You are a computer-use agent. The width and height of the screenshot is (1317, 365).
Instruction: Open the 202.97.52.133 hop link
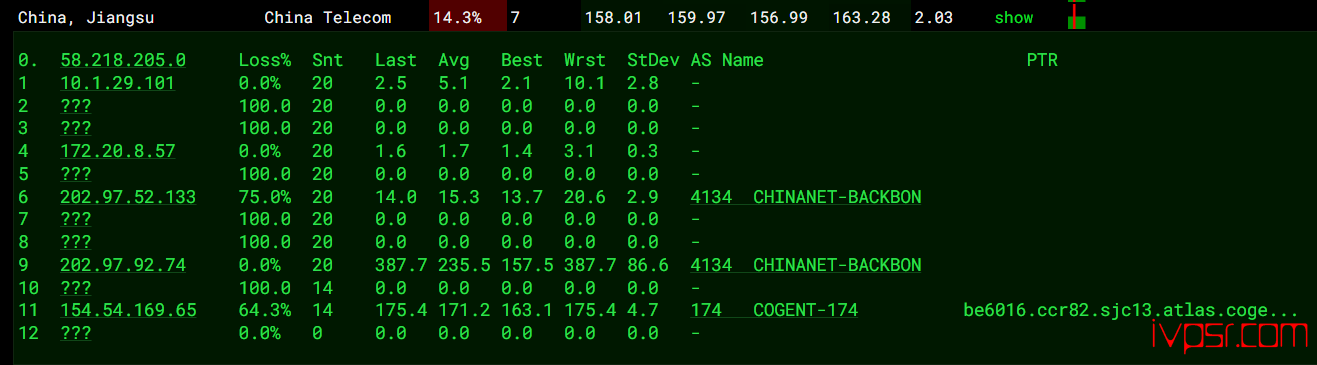pos(128,197)
